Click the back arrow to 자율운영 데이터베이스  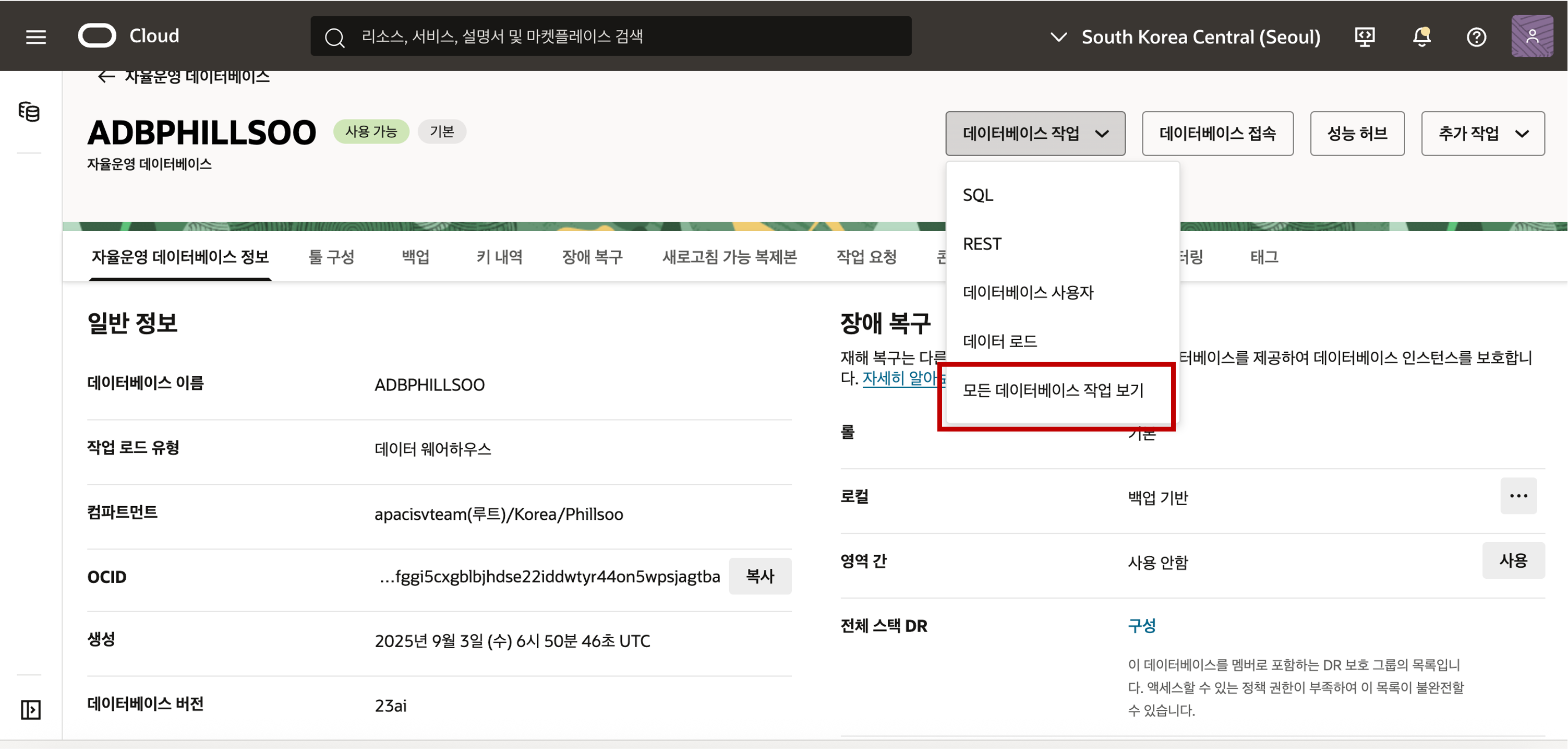tap(106, 76)
